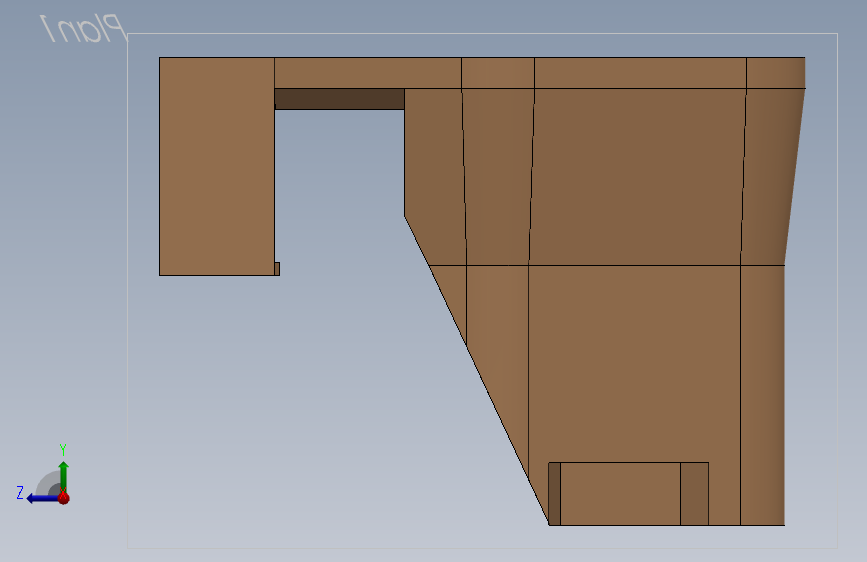Select the mirrored Plan1 plane label
Screen dimensions: 867x562
(x=83, y=28)
